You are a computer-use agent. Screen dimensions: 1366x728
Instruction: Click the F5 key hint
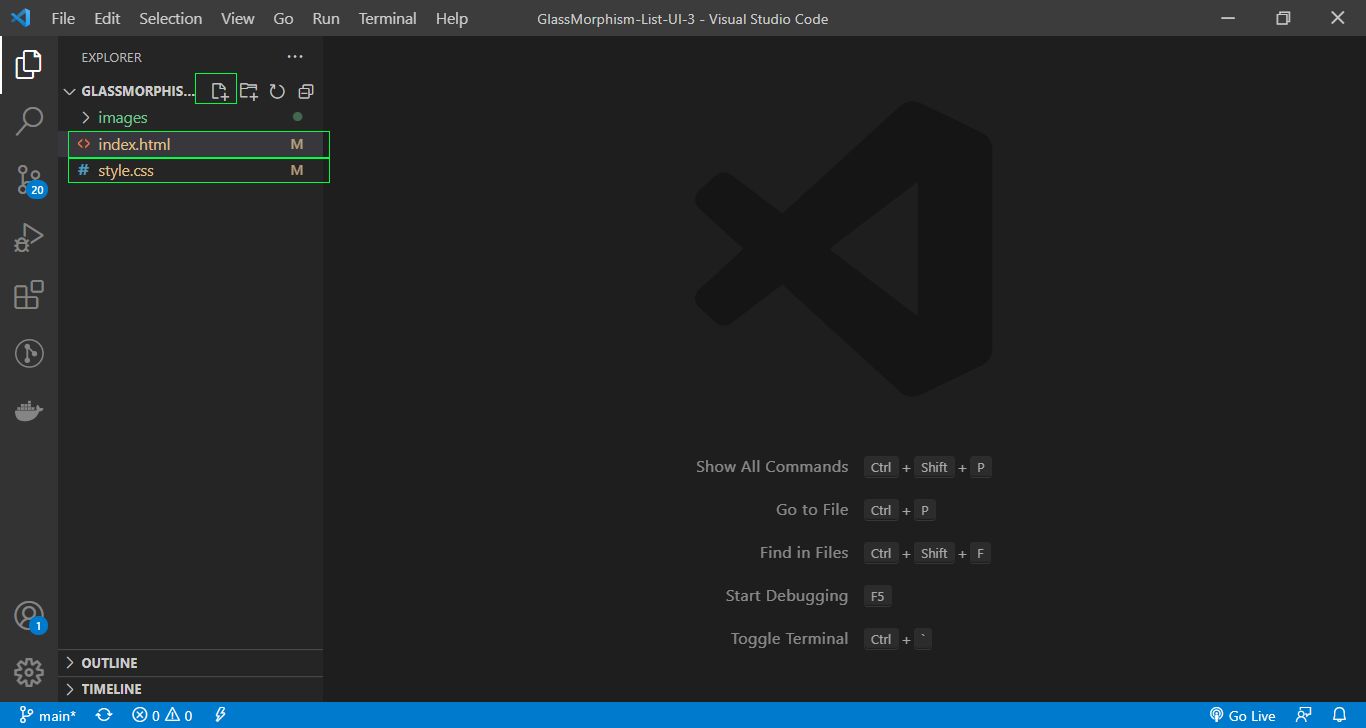(877, 596)
